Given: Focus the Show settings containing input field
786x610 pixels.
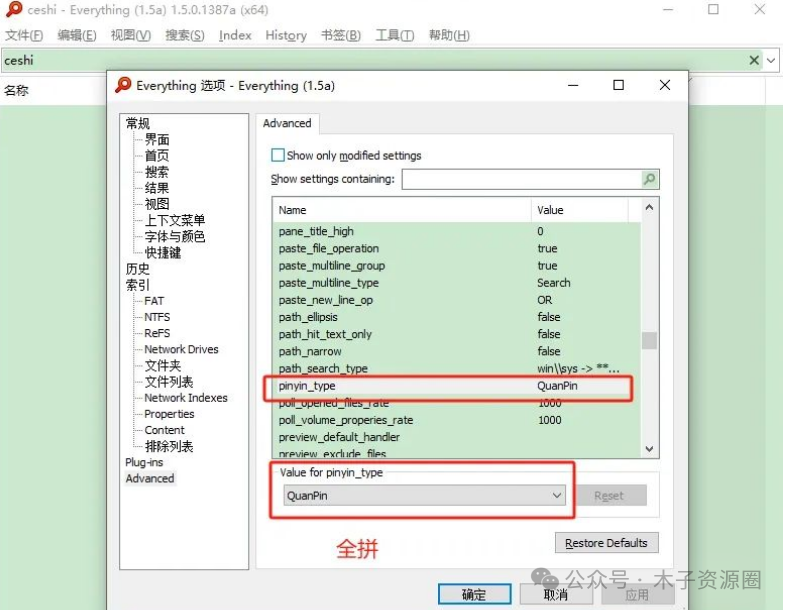Looking at the screenshot, I should coord(521,179).
